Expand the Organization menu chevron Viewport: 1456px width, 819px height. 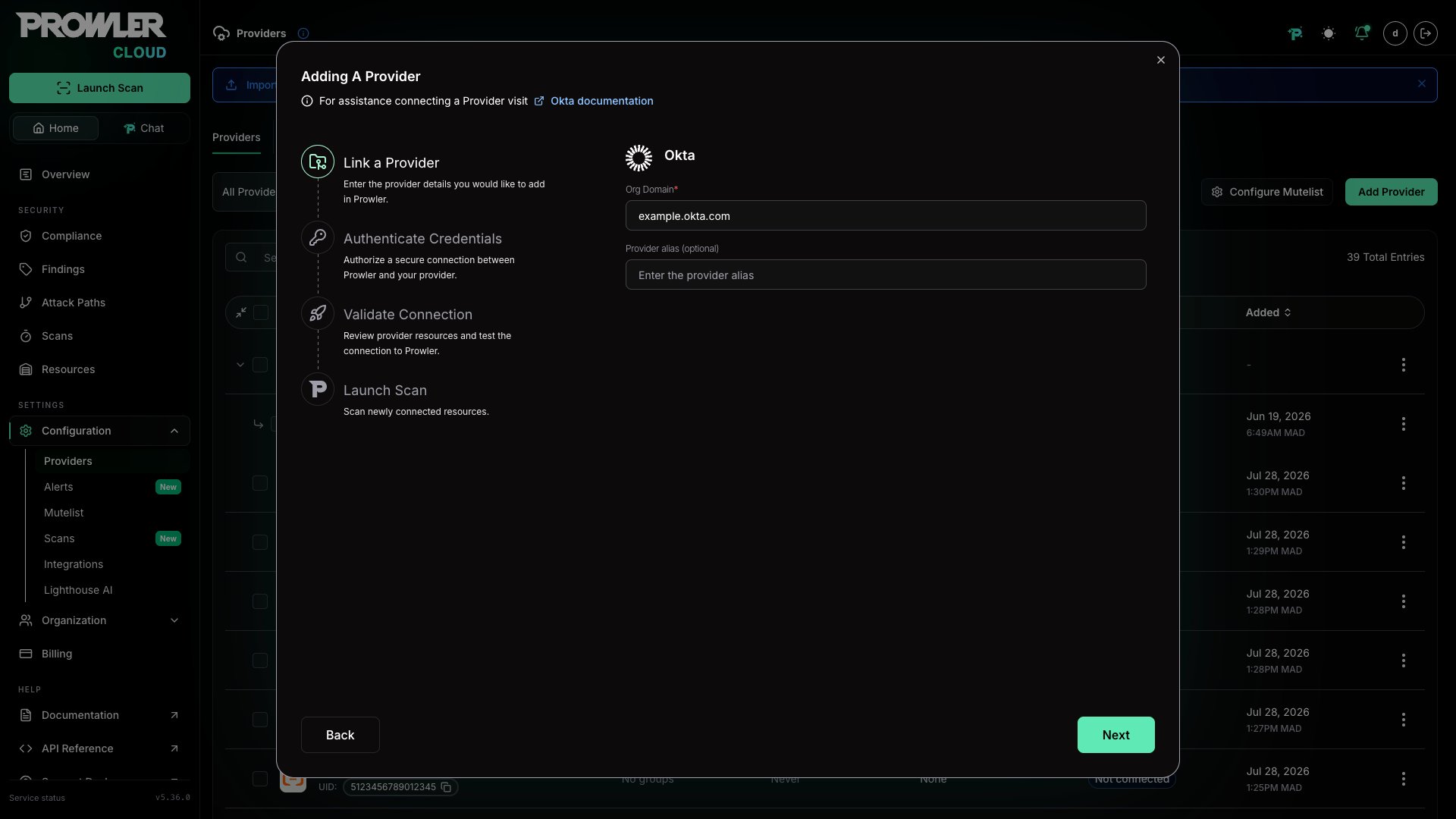174,620
